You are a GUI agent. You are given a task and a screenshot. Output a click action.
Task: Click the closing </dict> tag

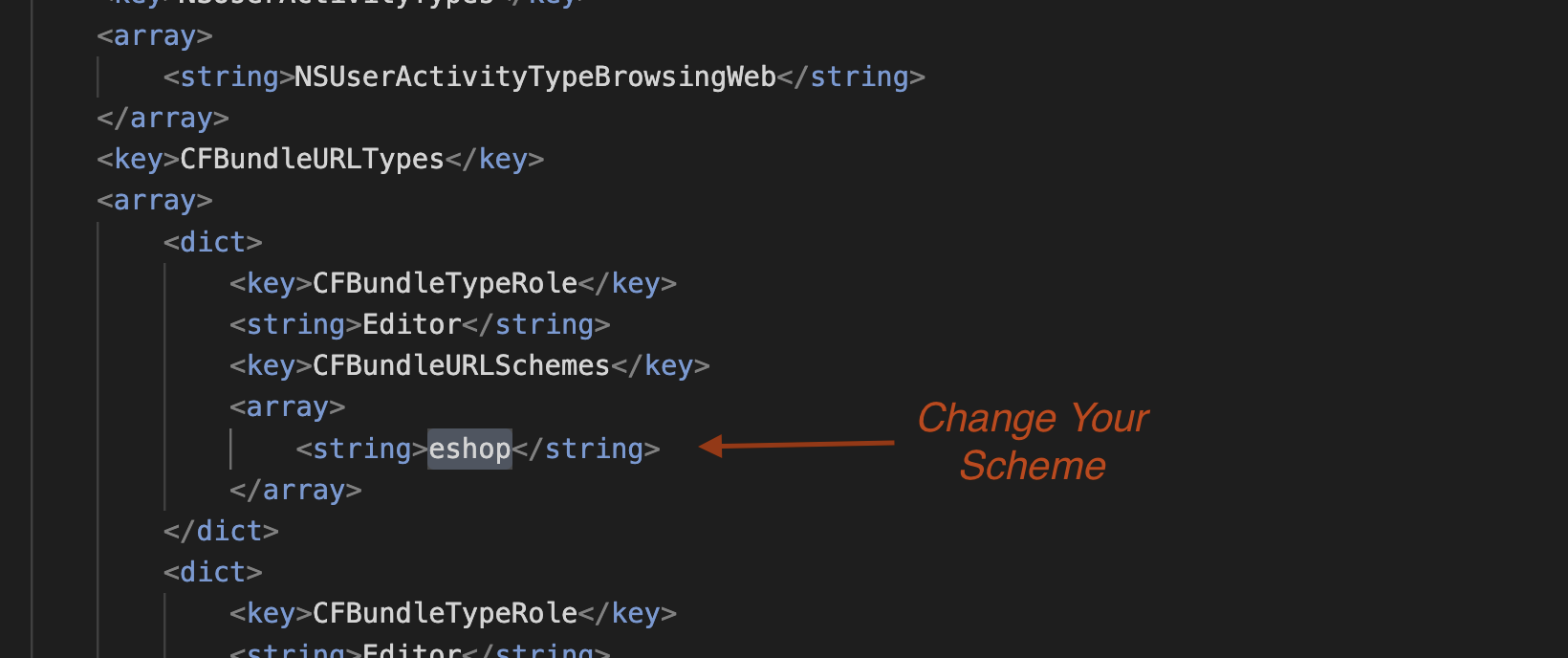221,531
